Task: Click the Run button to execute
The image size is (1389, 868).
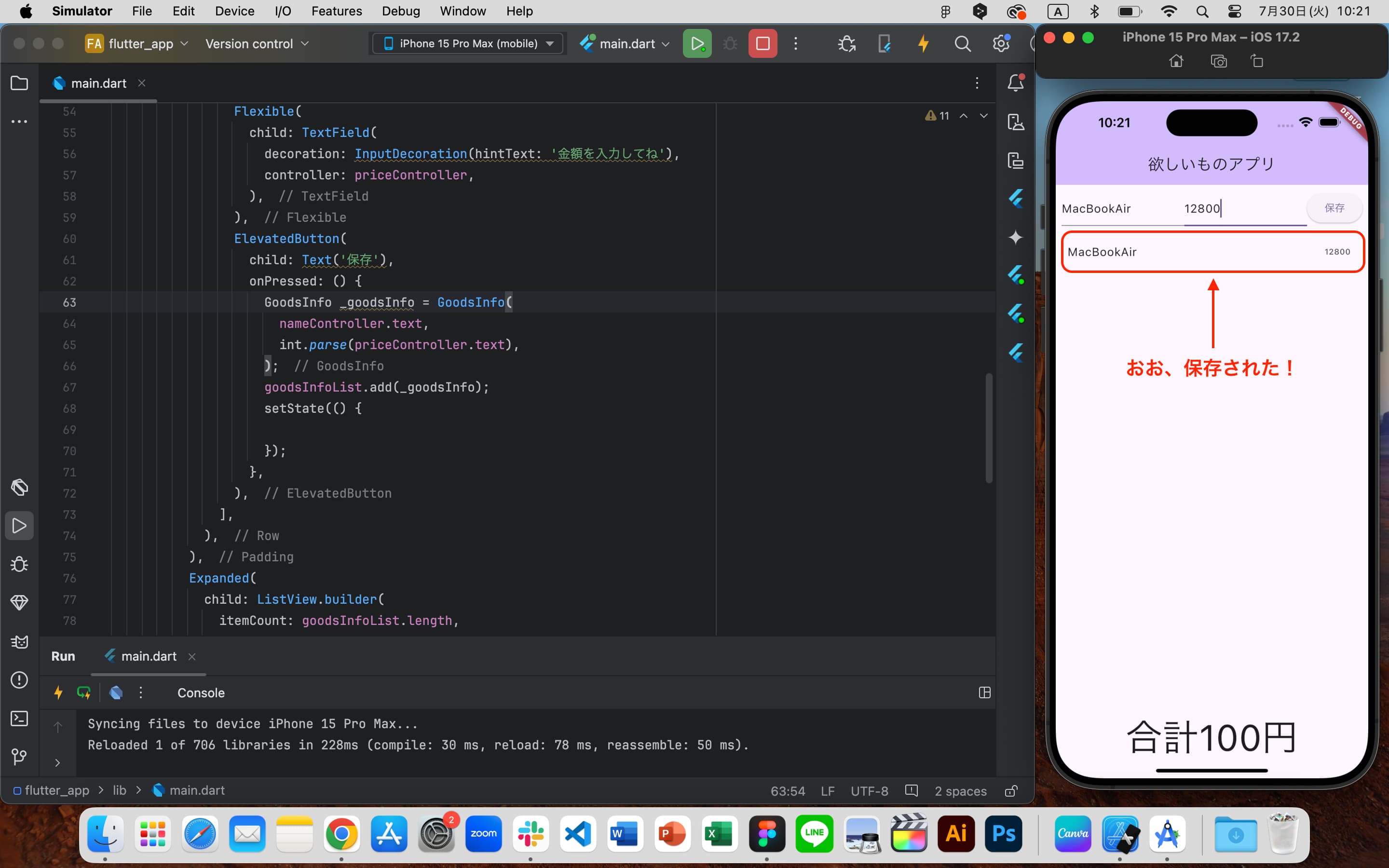Action: point(697,44)
